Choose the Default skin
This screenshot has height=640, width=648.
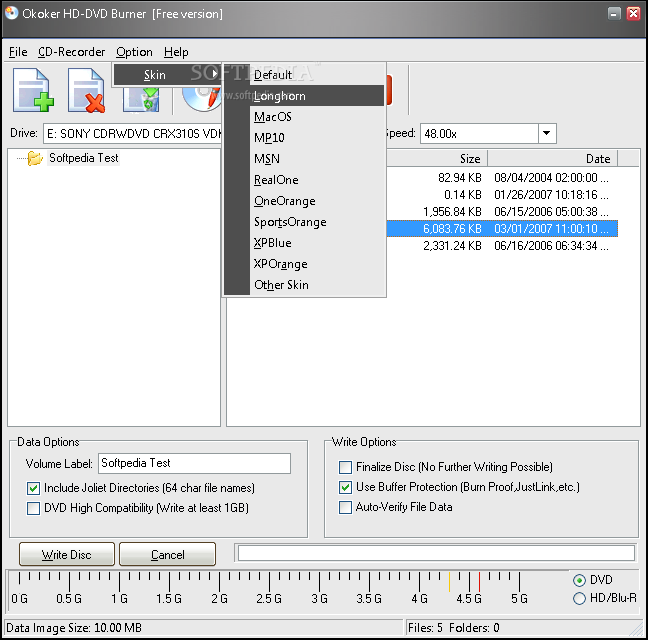[305, 75]
